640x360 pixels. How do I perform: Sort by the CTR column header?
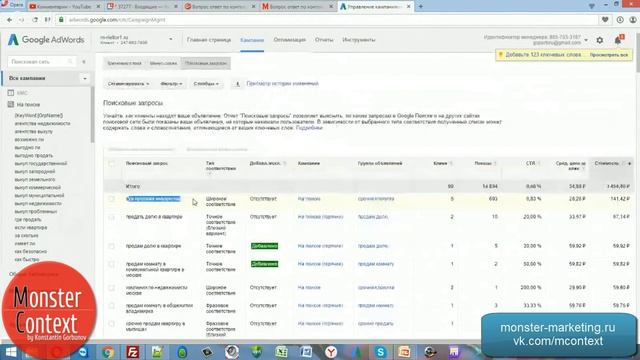(531, 163)
